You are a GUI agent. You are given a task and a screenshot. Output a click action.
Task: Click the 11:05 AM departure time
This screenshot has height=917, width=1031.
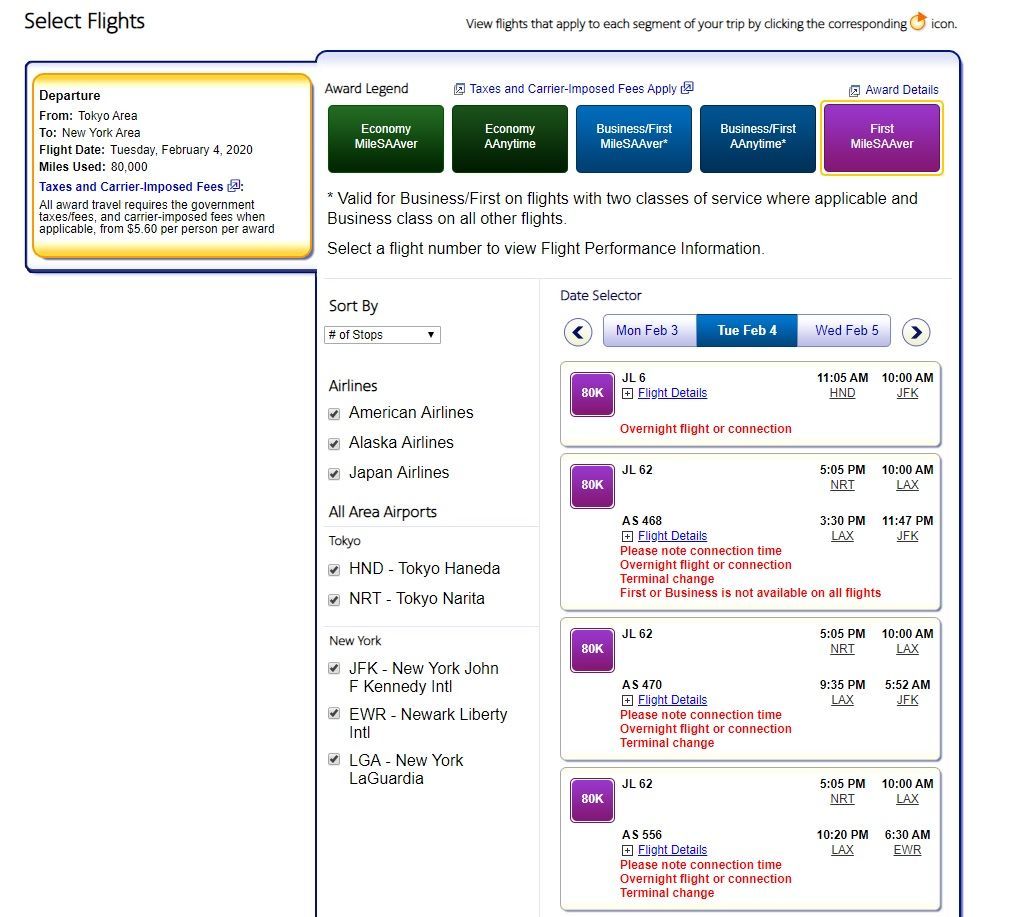tap(842, 378)
